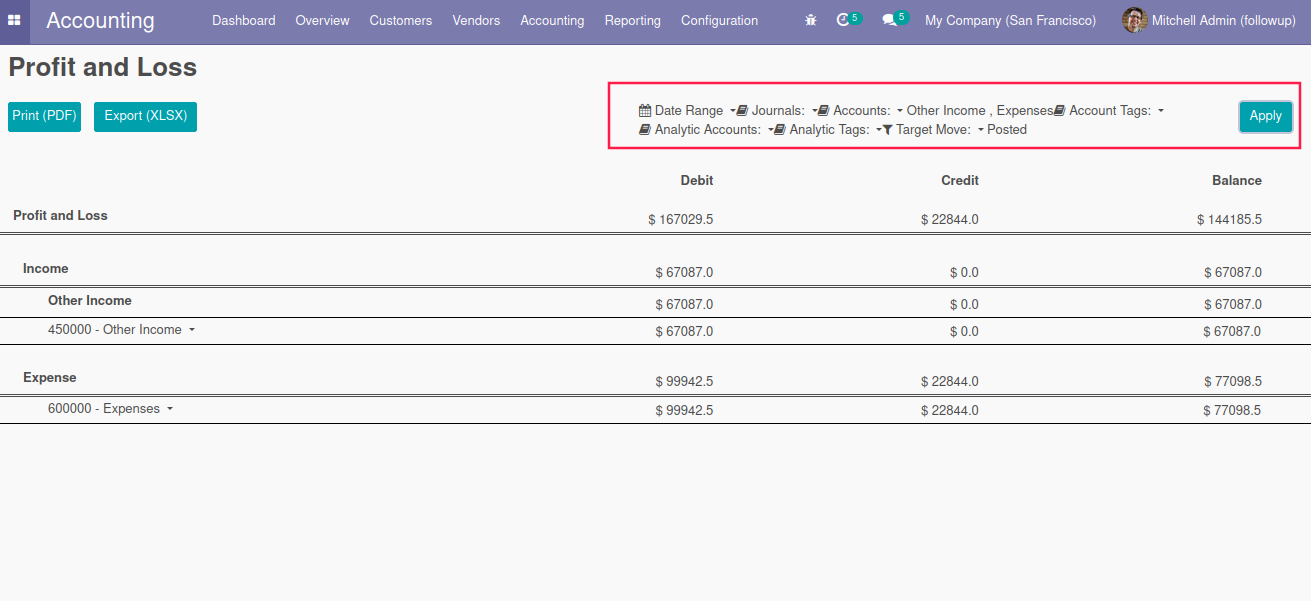Click the Expense section row label
Viewport: 1311px width, 601px height.
tap(50, 377)
